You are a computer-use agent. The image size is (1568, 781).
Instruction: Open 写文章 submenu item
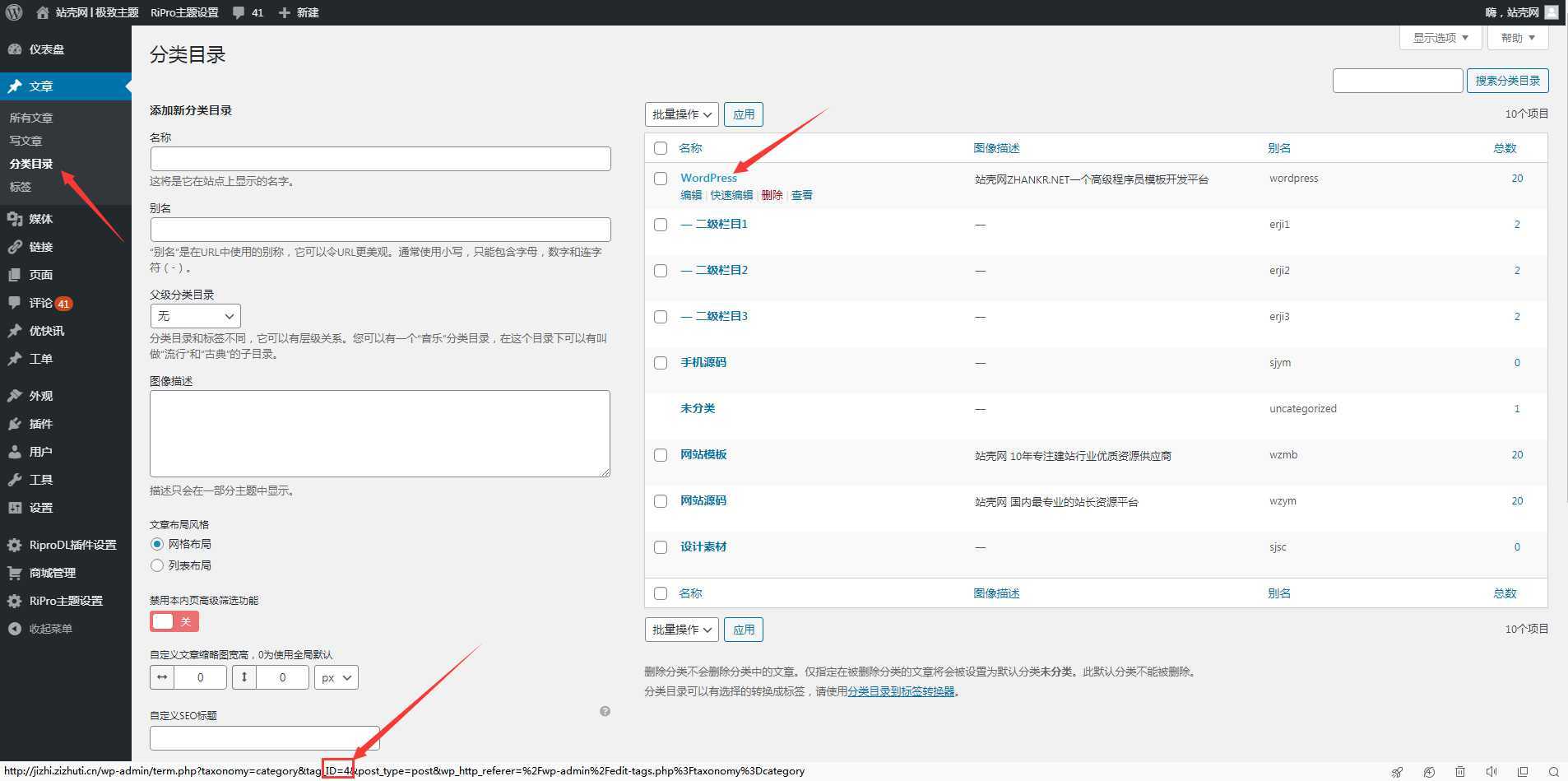(x=26, y=141)
